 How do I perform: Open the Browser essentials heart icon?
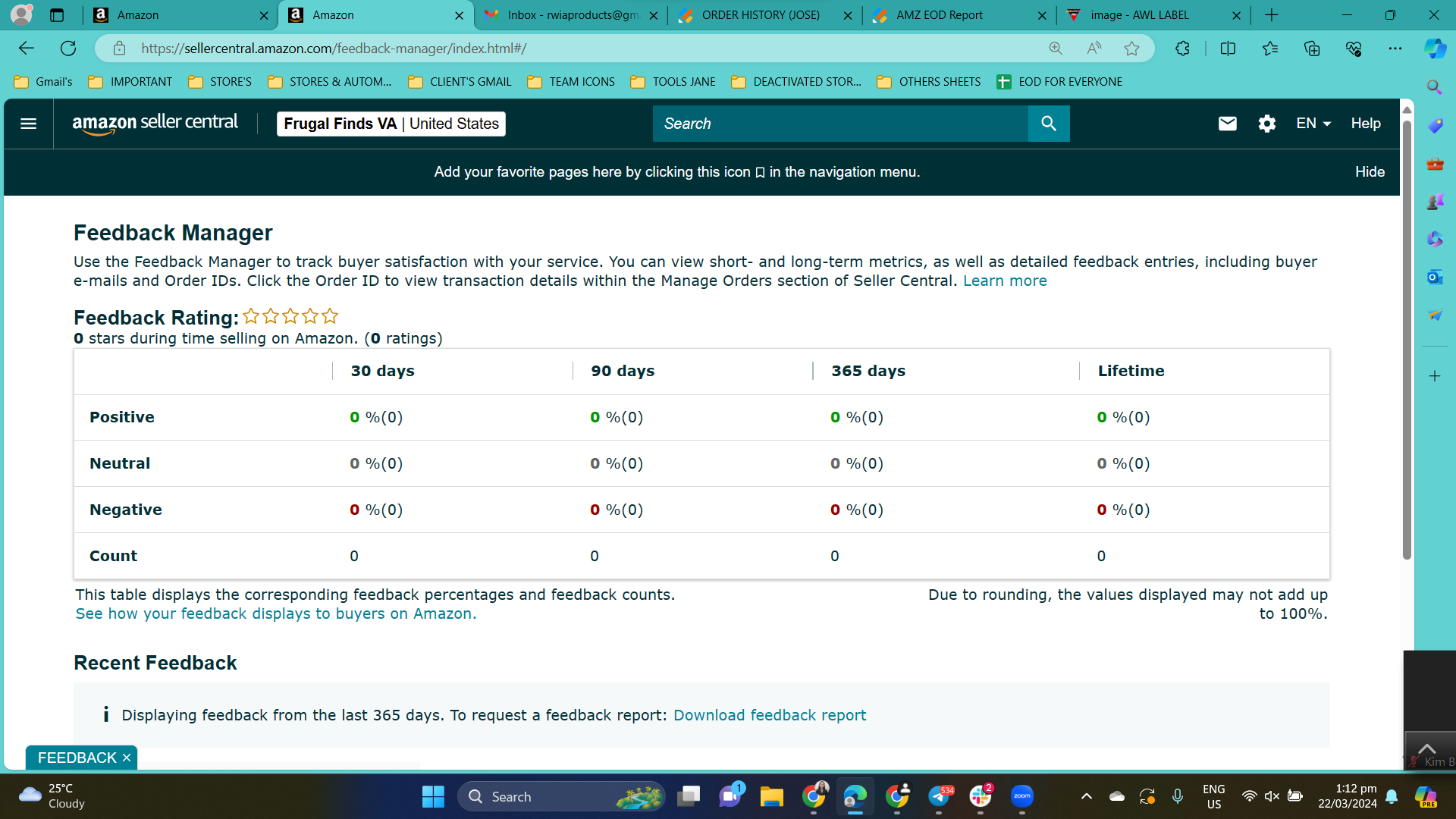(1354, 49)
